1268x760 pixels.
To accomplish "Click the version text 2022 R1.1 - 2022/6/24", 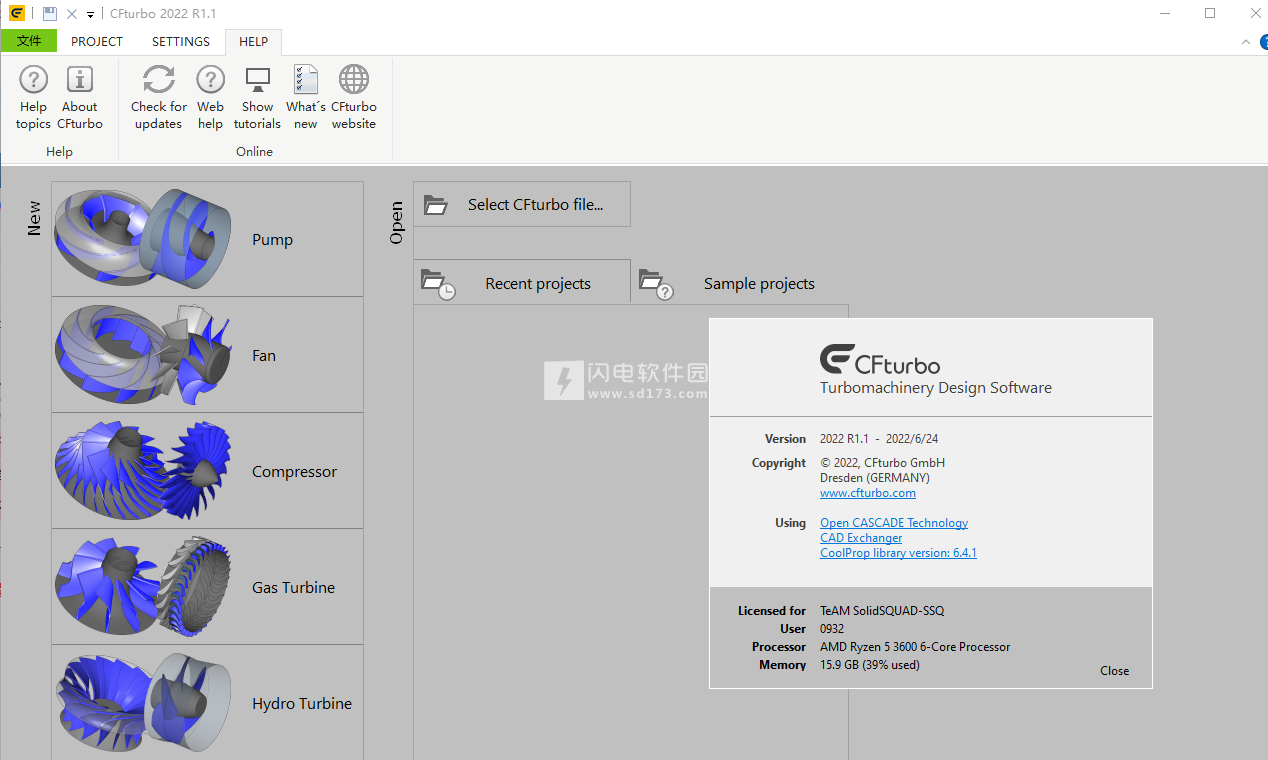I will 879,439.
